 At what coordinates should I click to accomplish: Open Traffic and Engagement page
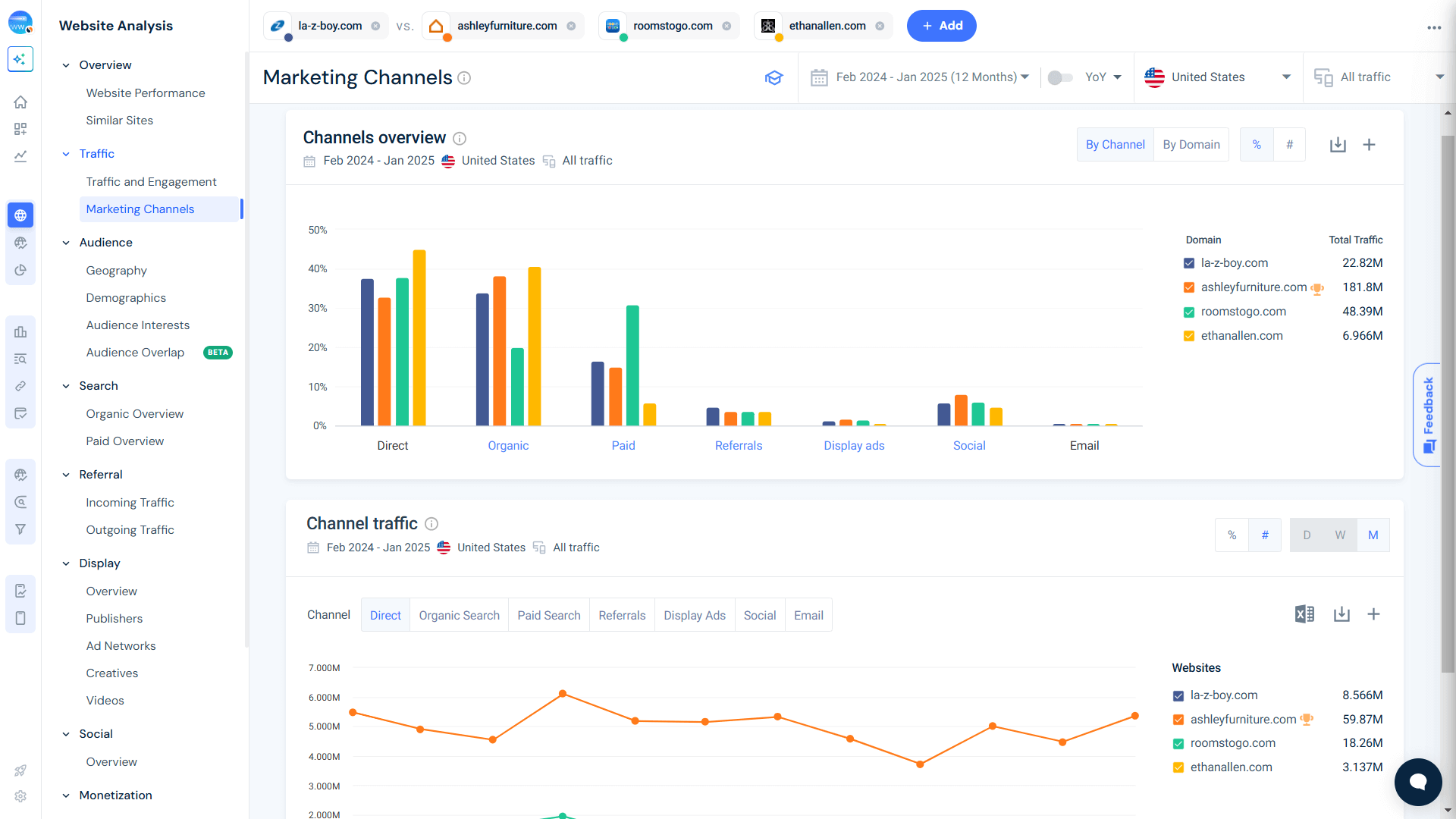point(151,182)
